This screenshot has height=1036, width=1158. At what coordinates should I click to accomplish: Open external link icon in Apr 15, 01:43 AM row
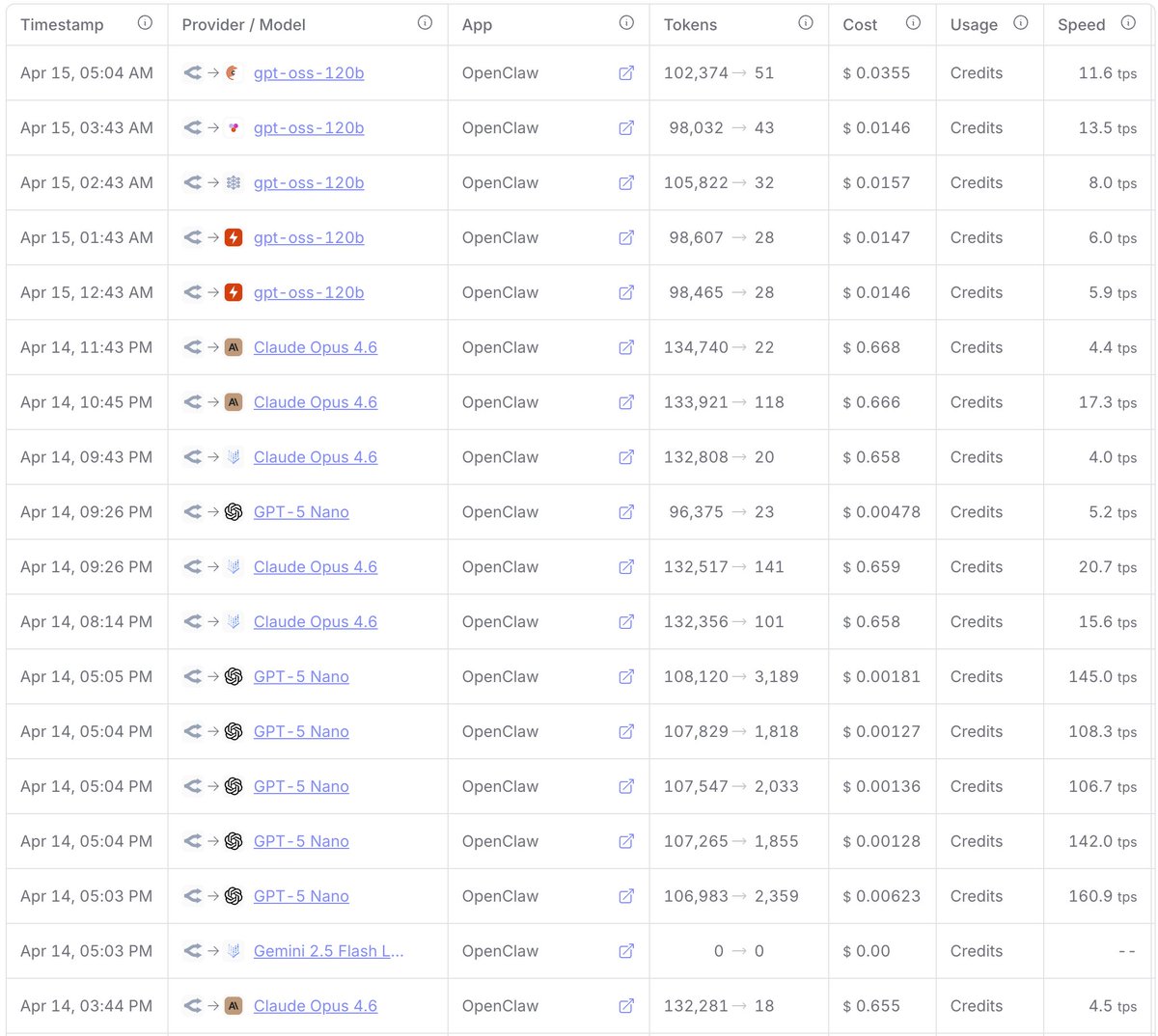click(x=626, y=237)
